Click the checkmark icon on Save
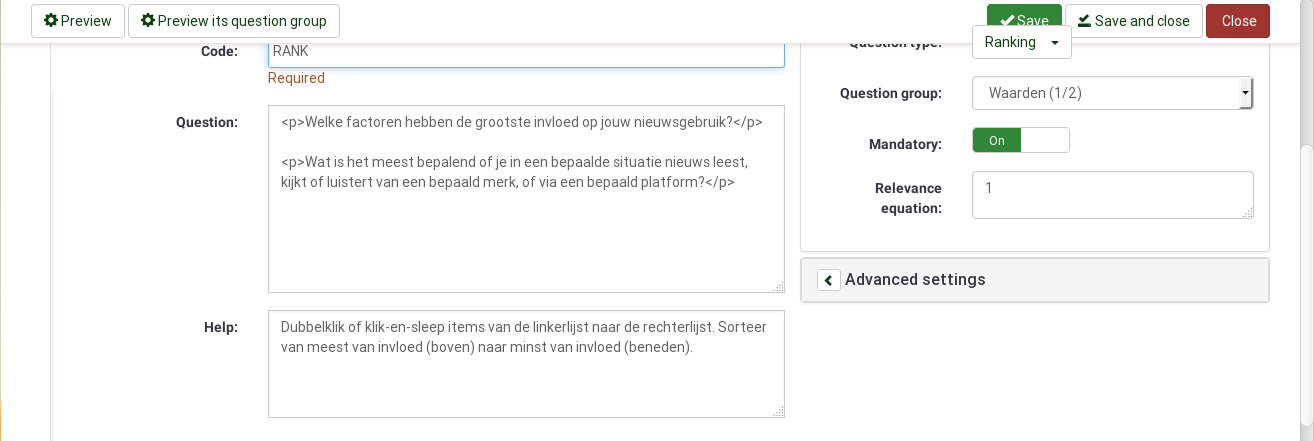The width and height of the screenshot is (1314, 441). coord(1007,21)
